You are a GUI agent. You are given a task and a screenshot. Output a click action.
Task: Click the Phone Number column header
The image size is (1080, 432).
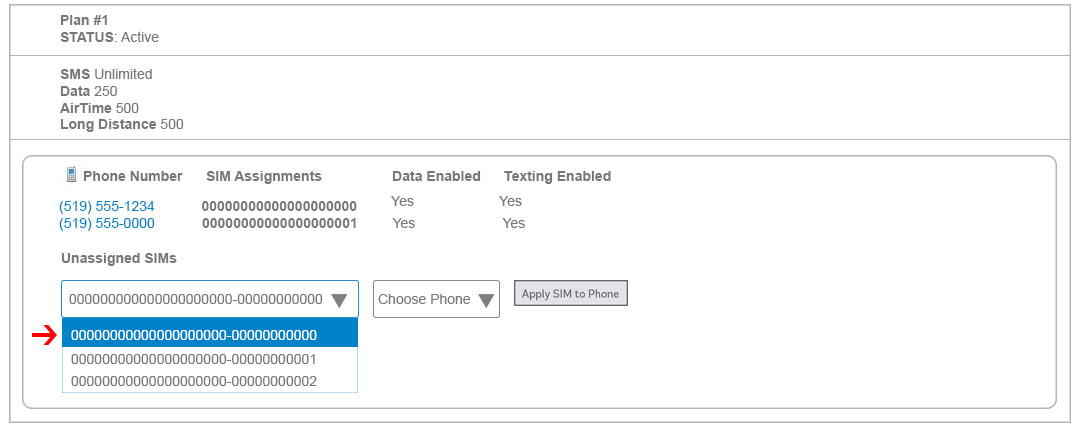coord(133,176)
